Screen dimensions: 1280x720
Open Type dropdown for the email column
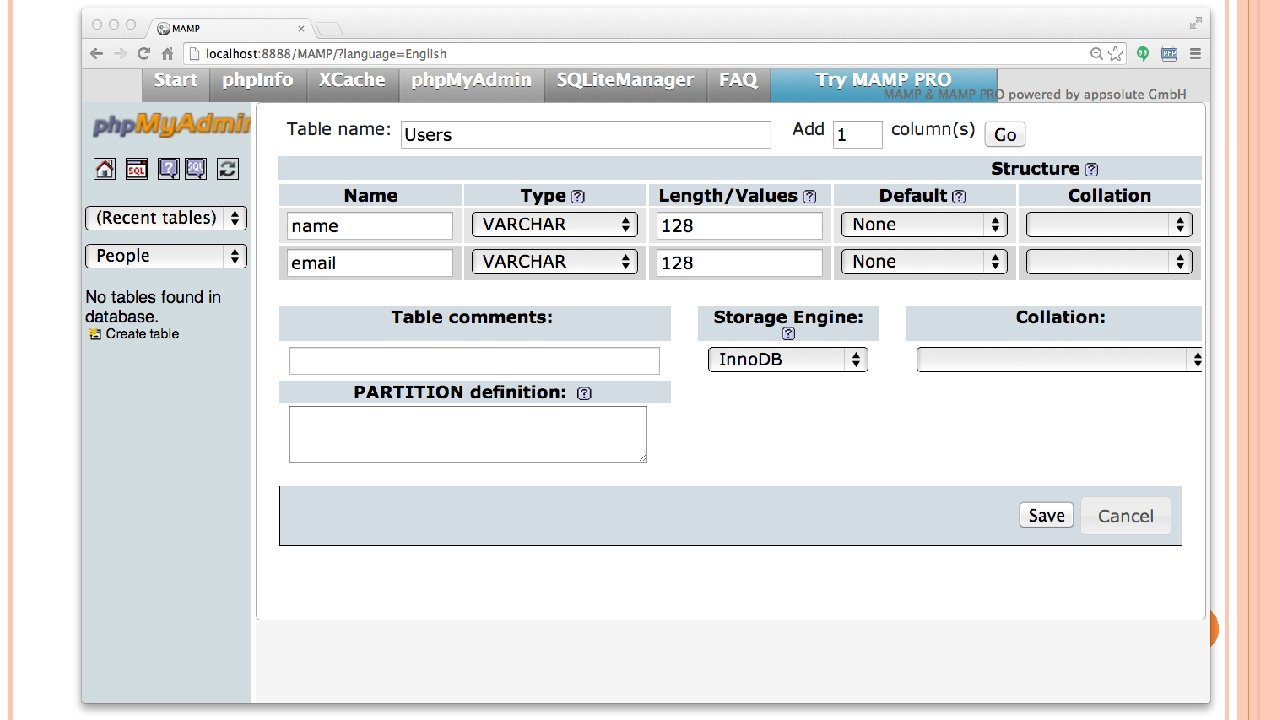click(x=554, y=262)
